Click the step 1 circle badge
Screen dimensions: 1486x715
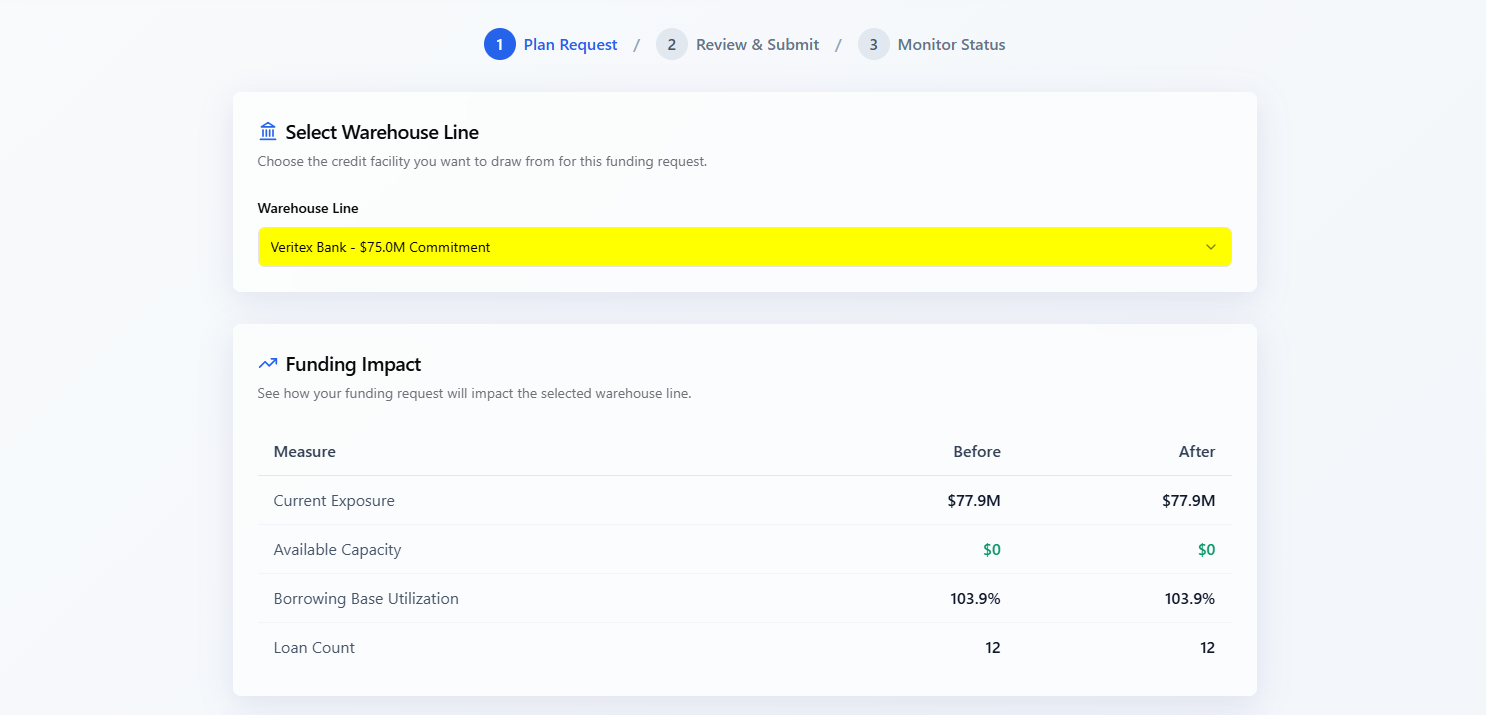(x=500, y=45)
